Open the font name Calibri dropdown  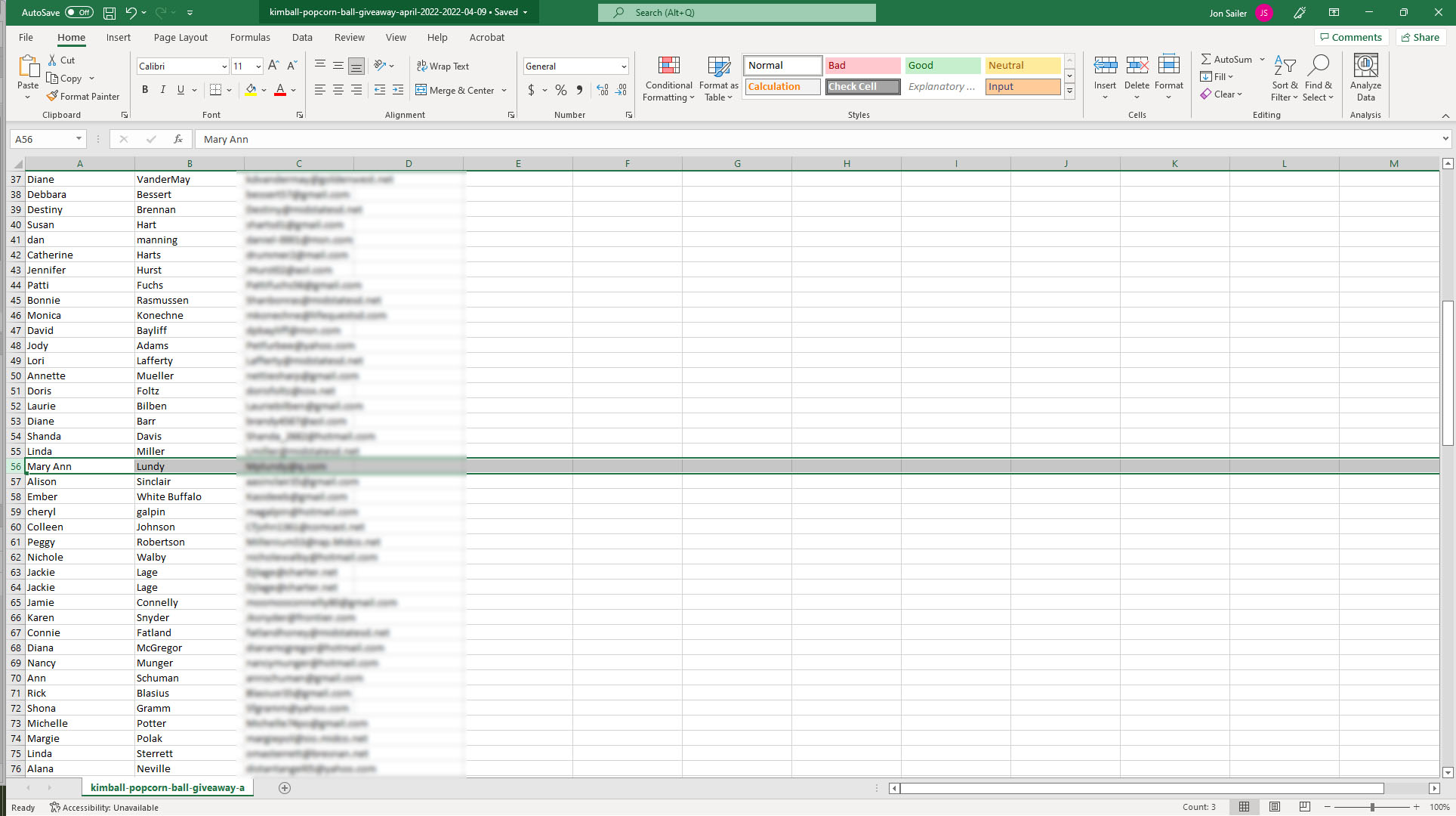[224, 66]
